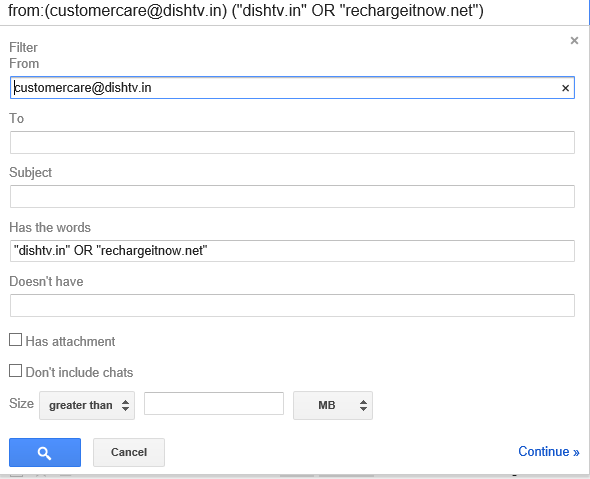
Task: Run search with the blue magnifier button
Action: (45, 452)
